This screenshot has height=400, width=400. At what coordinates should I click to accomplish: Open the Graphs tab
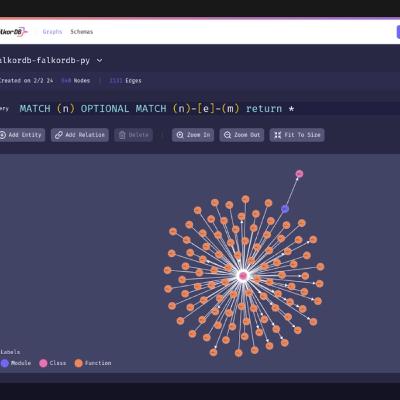pos(52,32)
